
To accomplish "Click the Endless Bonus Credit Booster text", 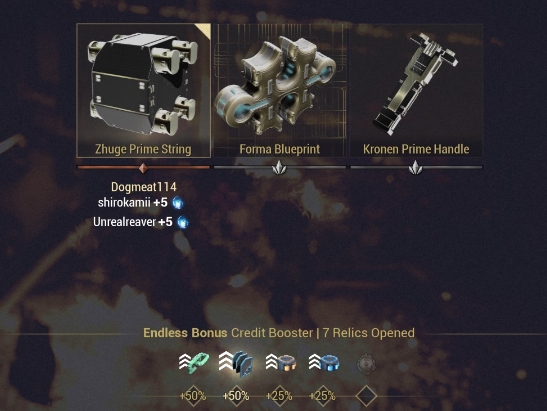I will coord(228,333).
